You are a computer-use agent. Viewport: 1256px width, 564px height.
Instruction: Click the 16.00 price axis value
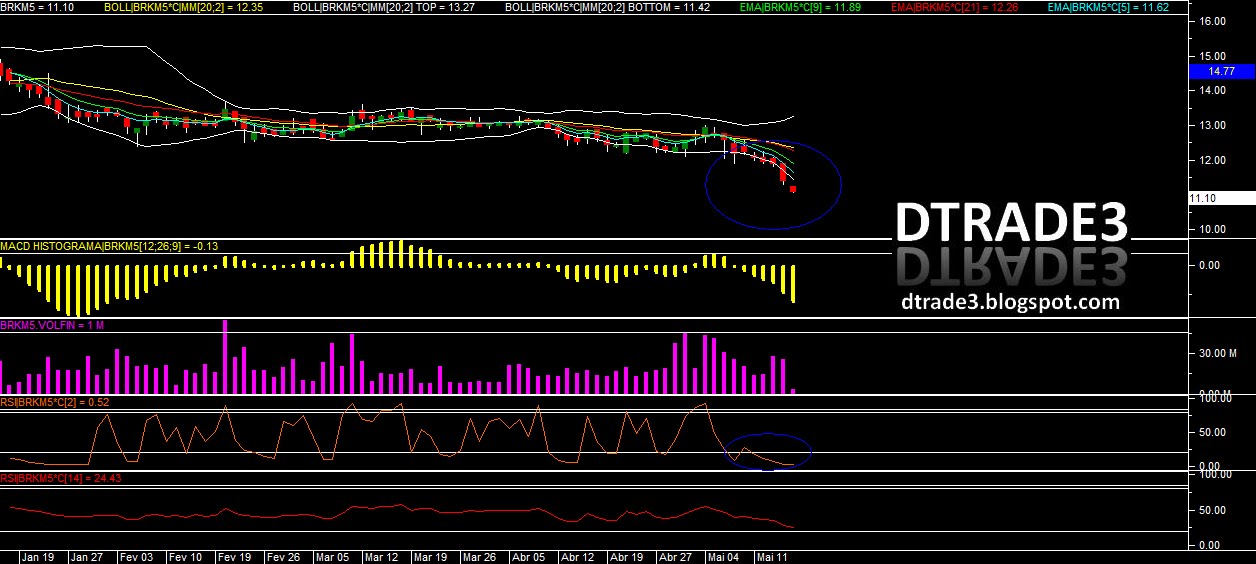[x=1213, y=21]
